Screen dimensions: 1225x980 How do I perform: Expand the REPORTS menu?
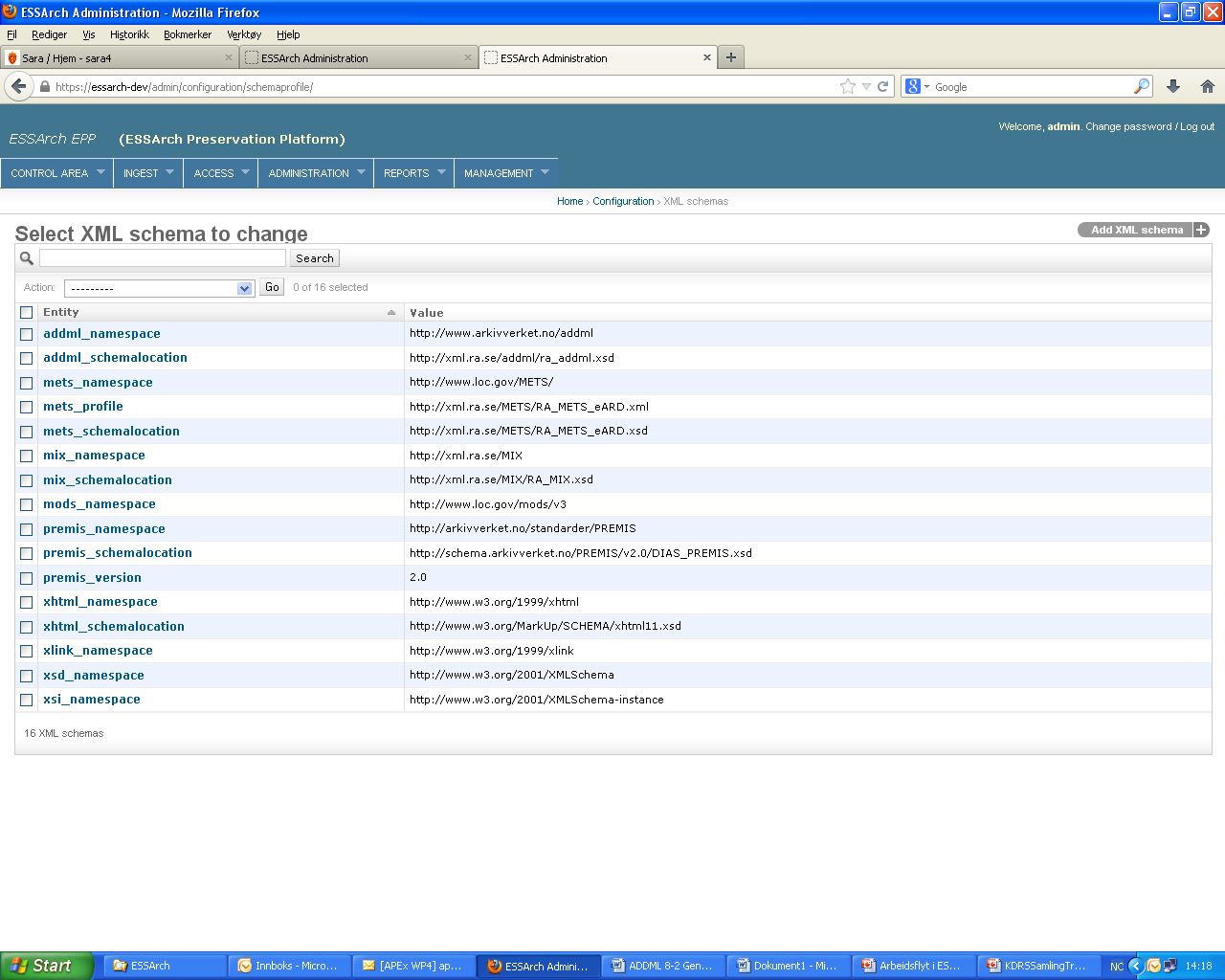pos(414,173)
